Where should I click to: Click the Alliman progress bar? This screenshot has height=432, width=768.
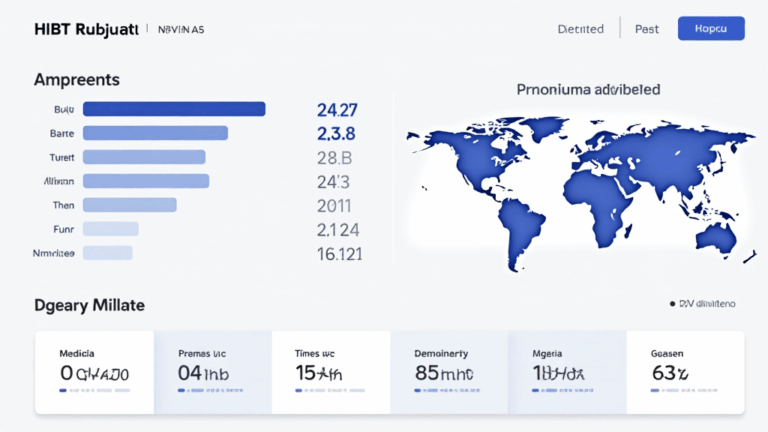[x=146, y=181]
